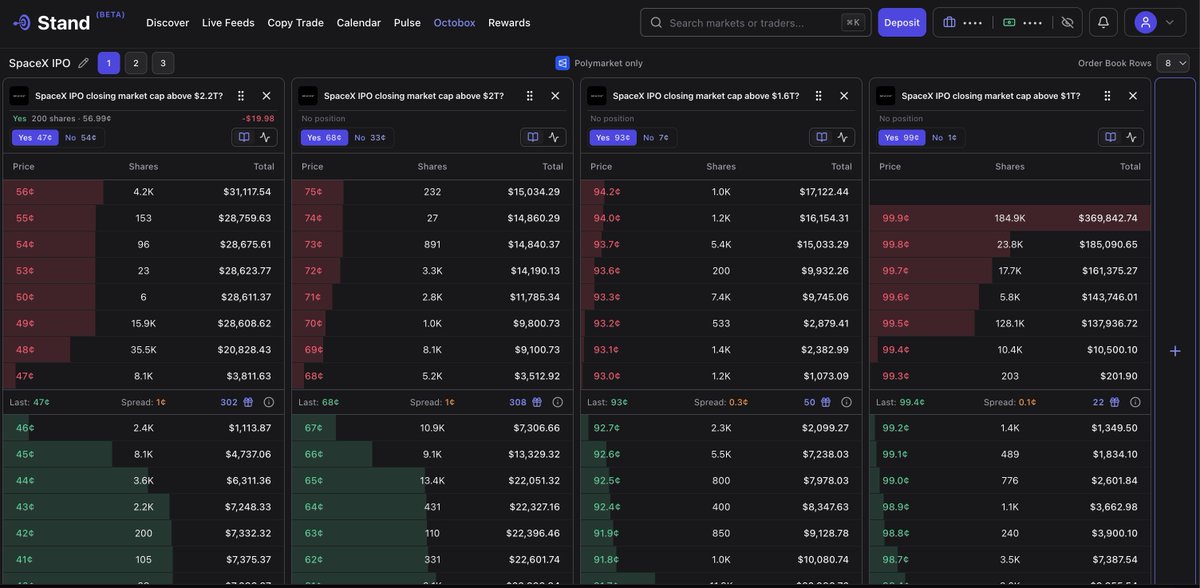The image size is (1200, 588).
Task: Click the 302 traders icon
Action: [249, 402]
